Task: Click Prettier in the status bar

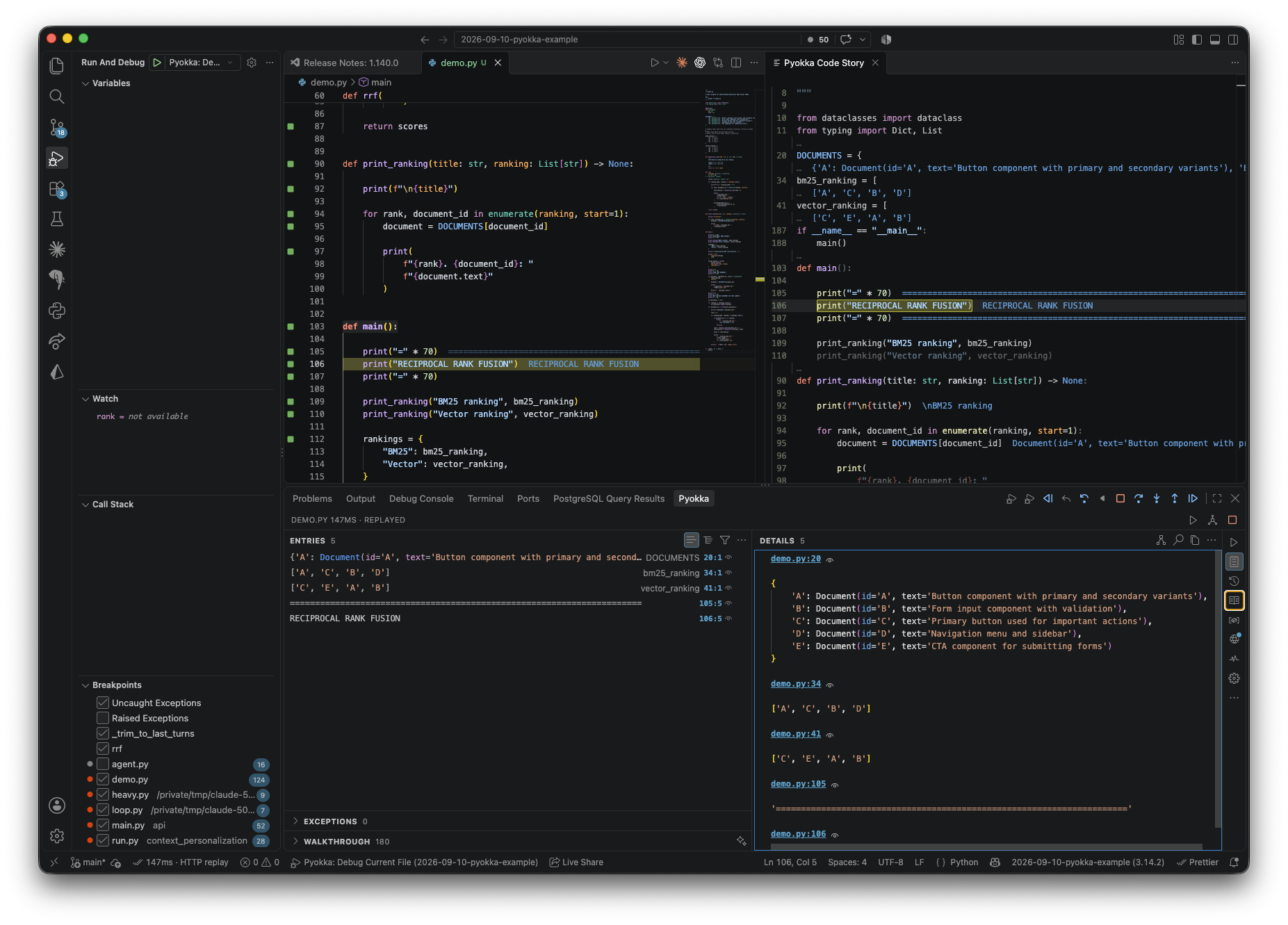Action: (x=1198, y=862)
